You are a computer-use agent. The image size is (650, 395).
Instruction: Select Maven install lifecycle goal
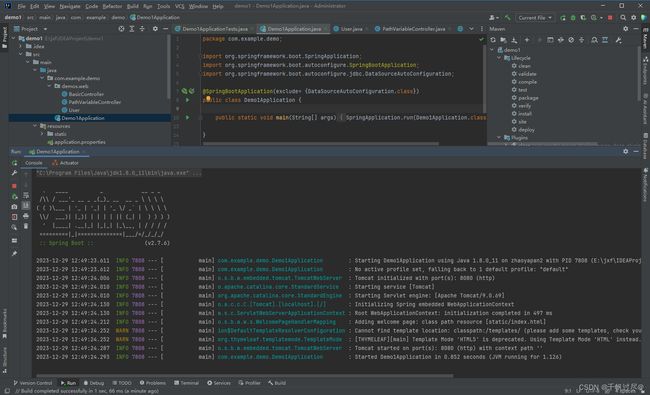524,114
